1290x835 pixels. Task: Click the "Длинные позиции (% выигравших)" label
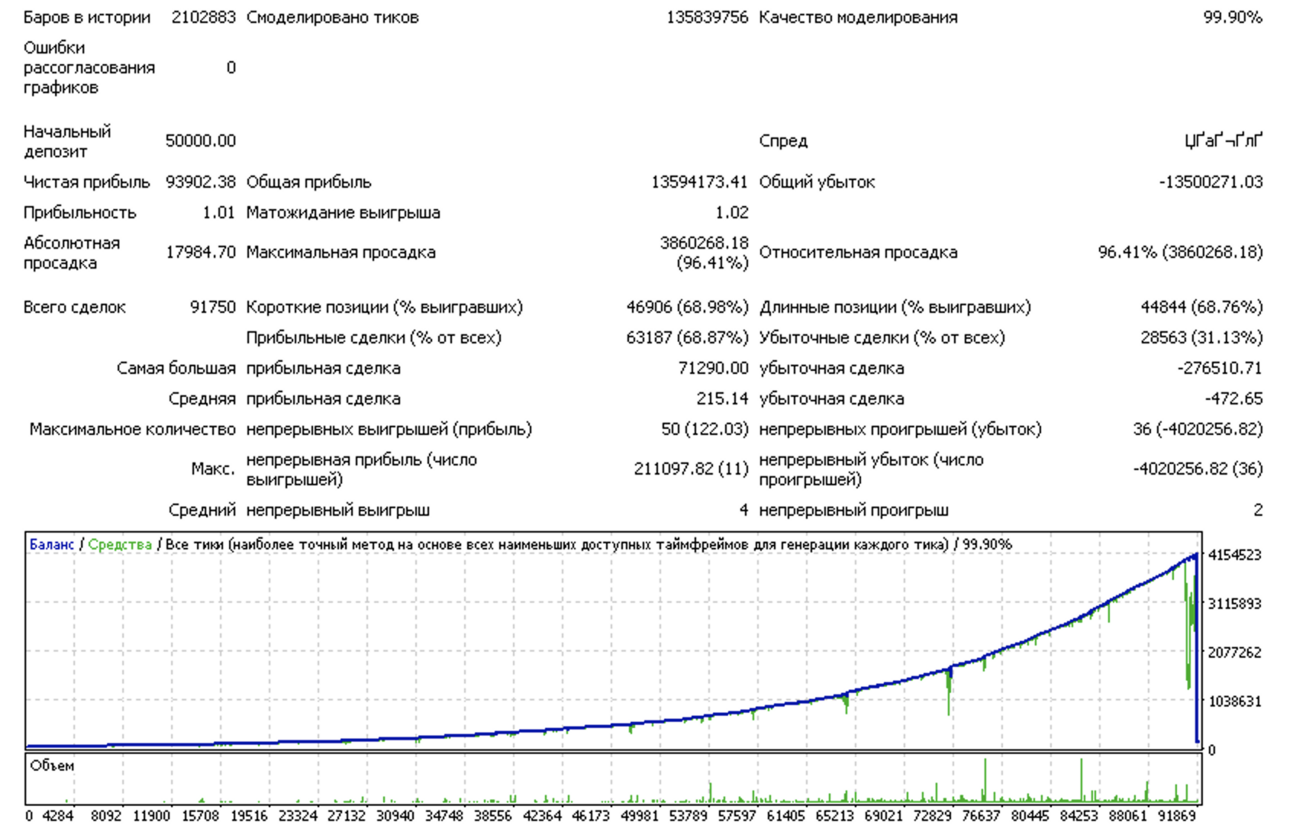[x=895, y=307]
